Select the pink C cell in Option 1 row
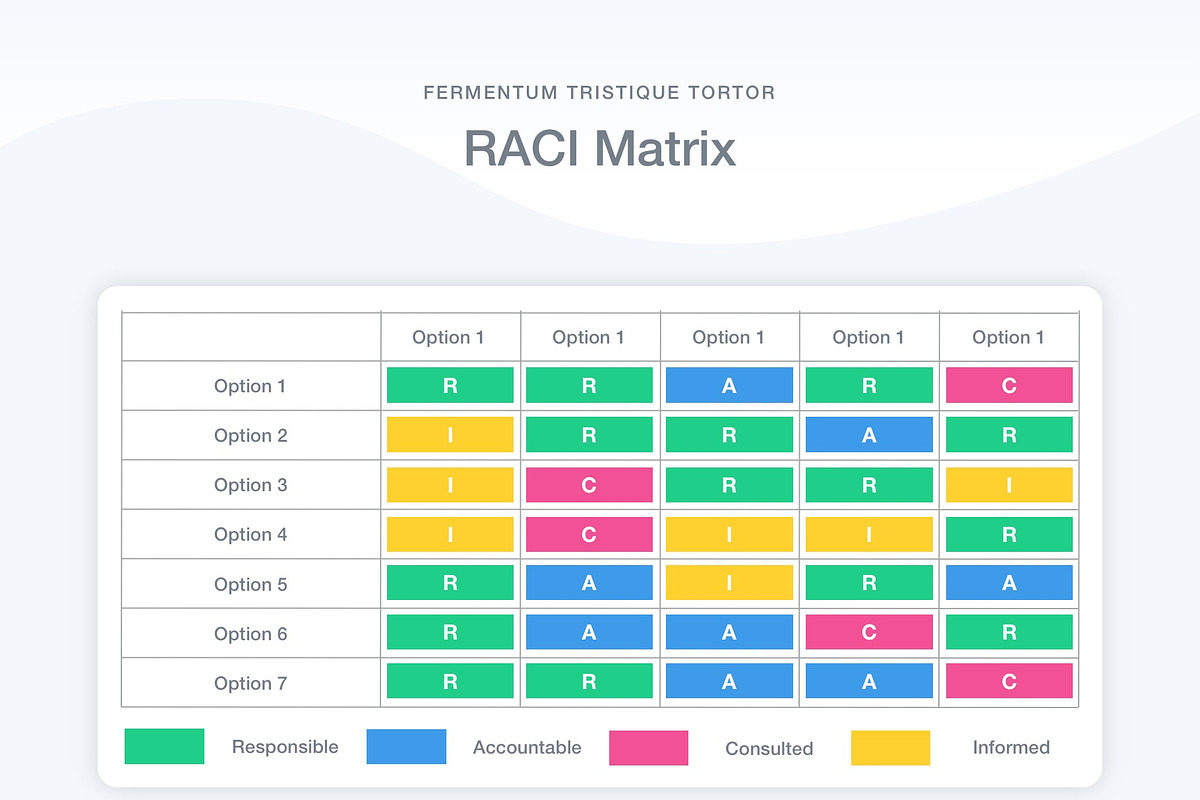 (x=1009, y=385)
